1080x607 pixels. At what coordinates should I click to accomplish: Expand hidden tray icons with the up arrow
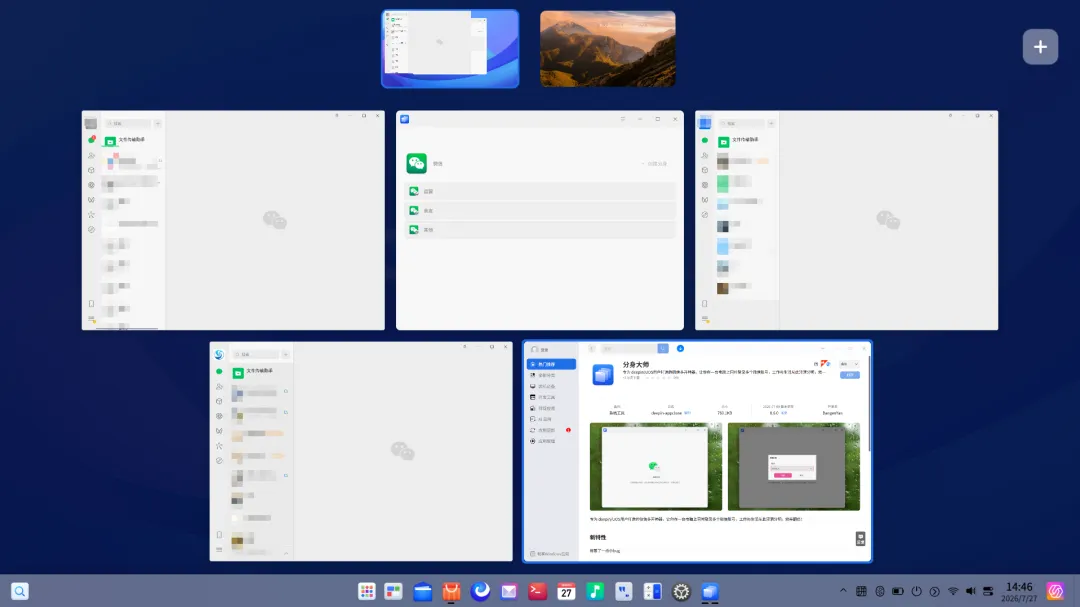tap(843, 590)
